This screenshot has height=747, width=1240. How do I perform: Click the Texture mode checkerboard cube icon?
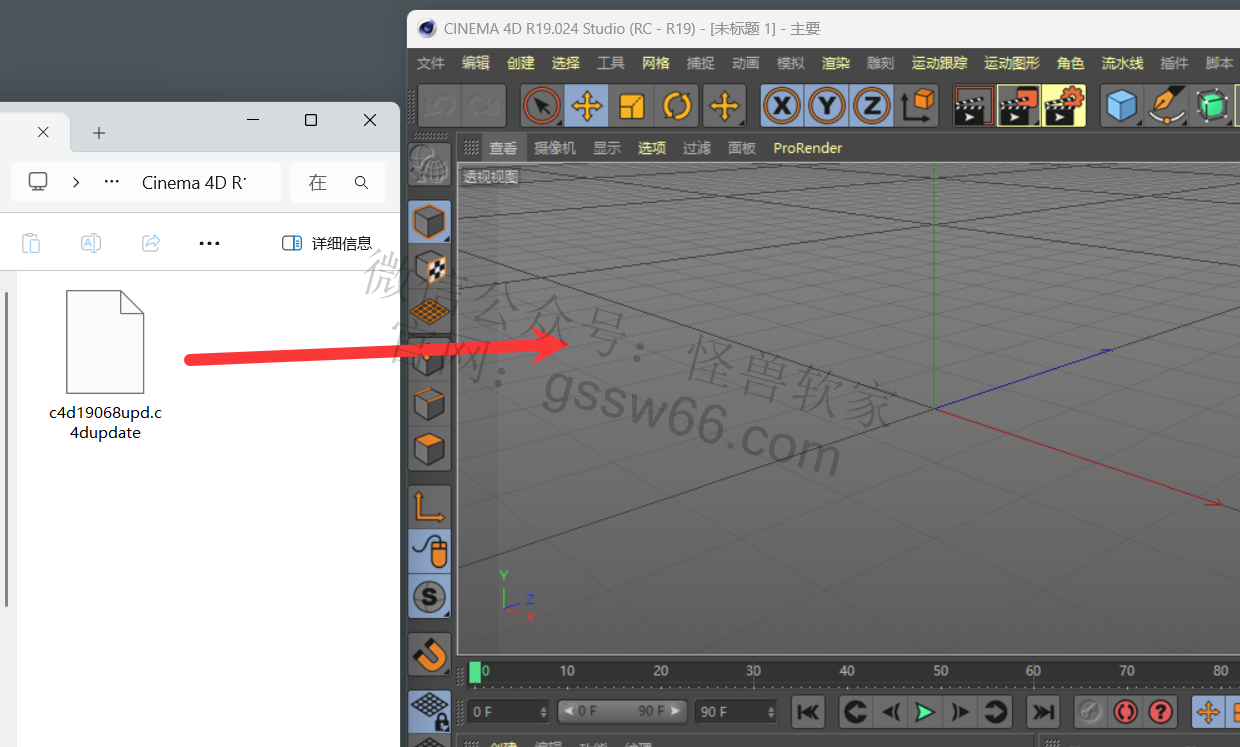[x=430, y=267]
